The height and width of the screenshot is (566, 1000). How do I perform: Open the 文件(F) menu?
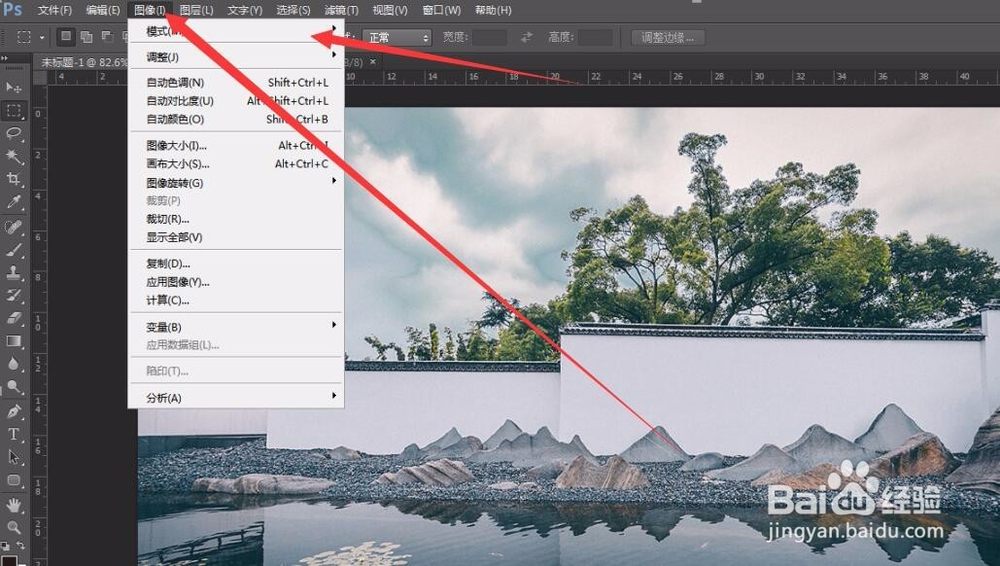click(x=54, y=10)
